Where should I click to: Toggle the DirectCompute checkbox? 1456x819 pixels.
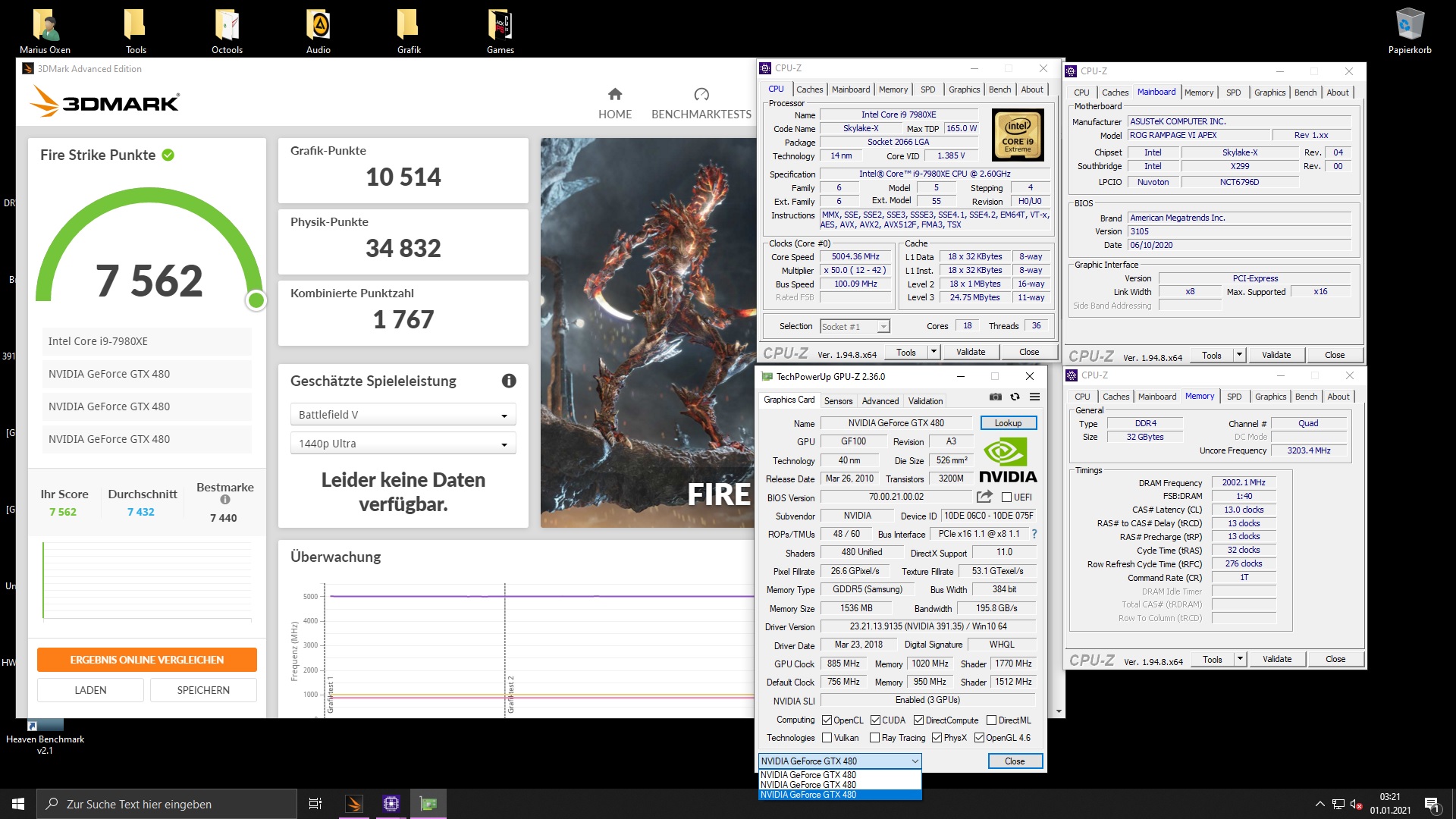[918, 720]
